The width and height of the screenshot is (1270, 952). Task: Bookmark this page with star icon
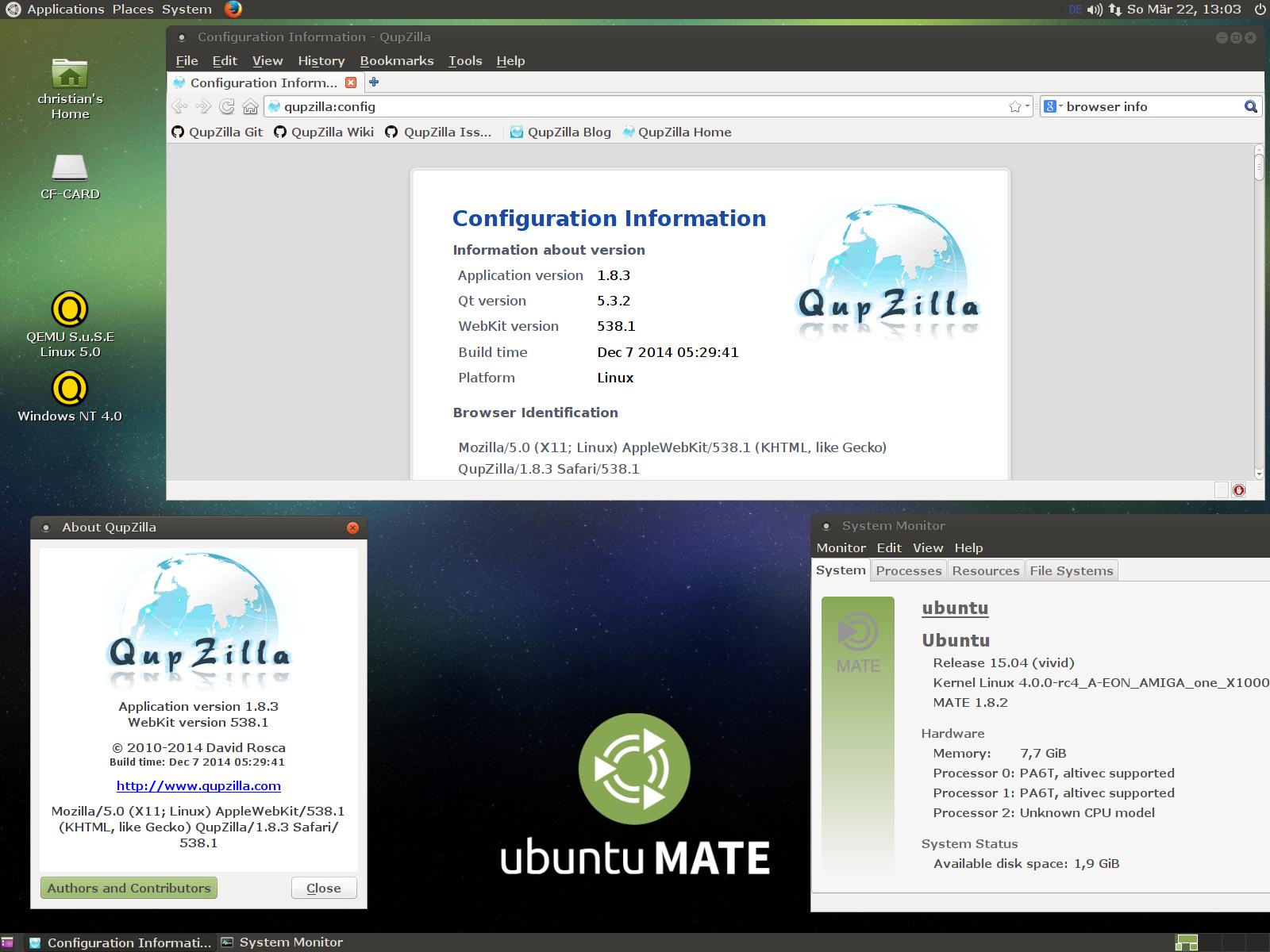1014,106
